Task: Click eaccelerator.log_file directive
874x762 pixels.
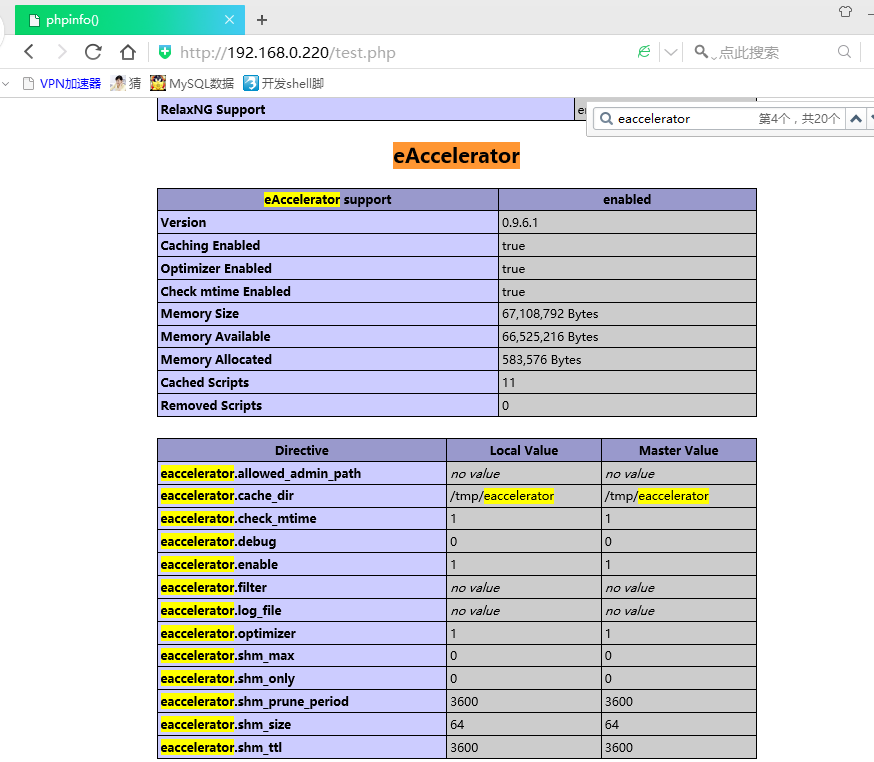Action: 221,610
